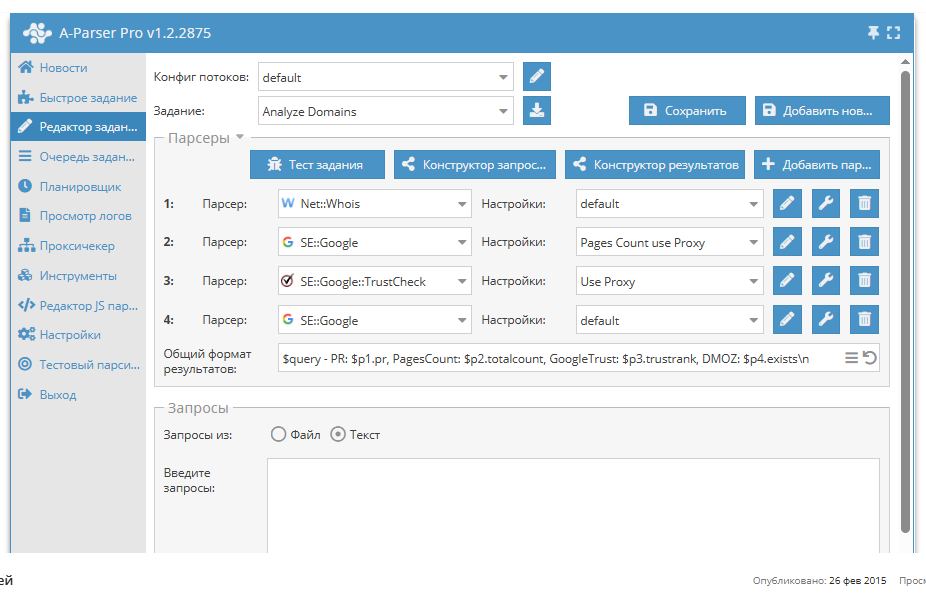
Task: Click the download icon beside the Задание dropdown
Action: click(x=537, y=110)
